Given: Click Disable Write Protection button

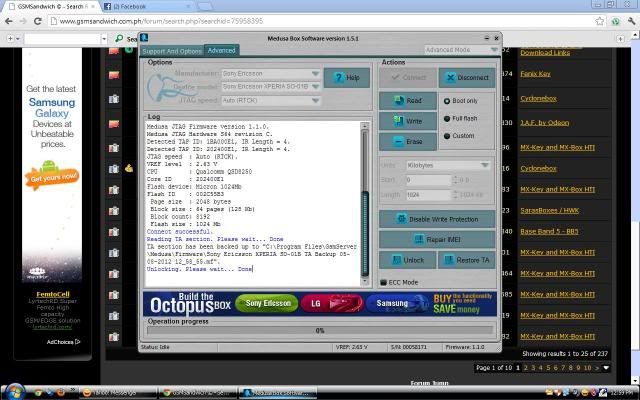Looking at the screenshot, I should (437, 219).
